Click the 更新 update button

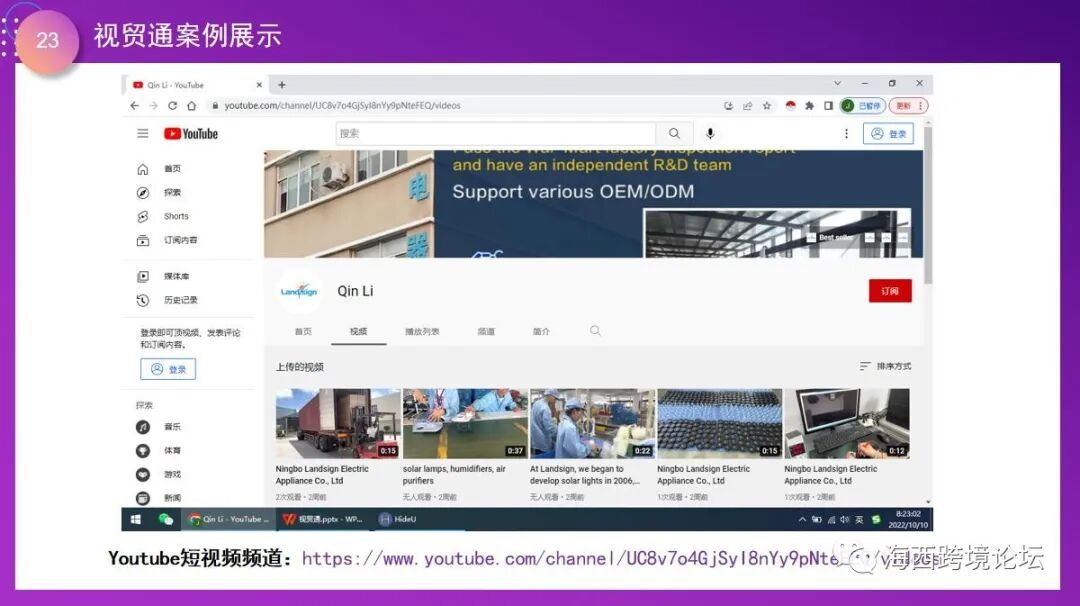[x=908, y=105]
